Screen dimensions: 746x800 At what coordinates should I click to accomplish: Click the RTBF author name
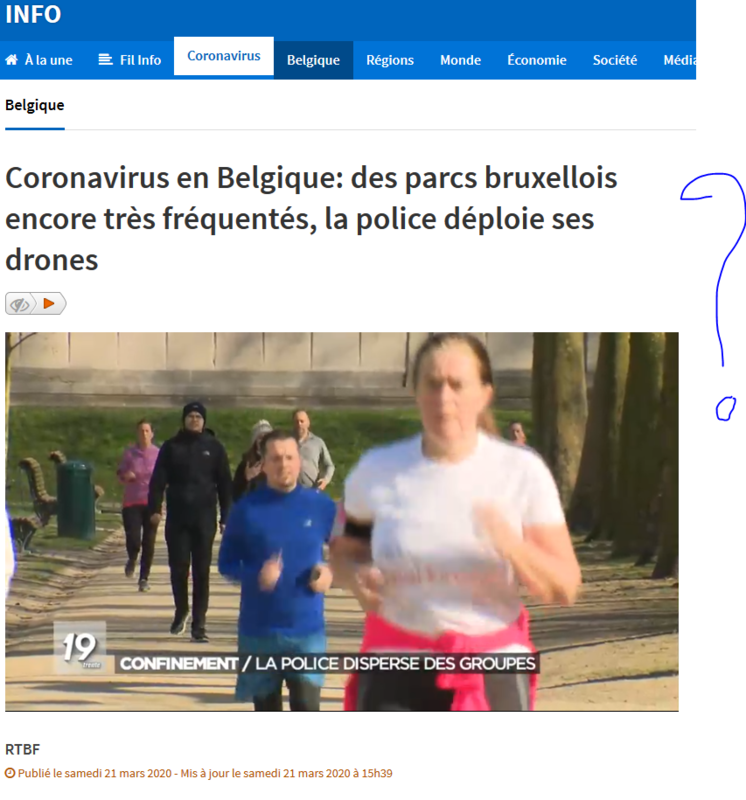22,749
